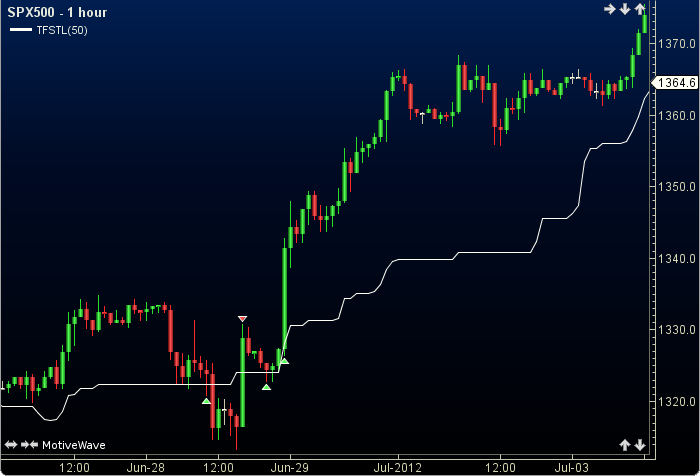Click the 1364.6 current price label
The height and width of the screenshot is (476, 700).
(676, 83)
